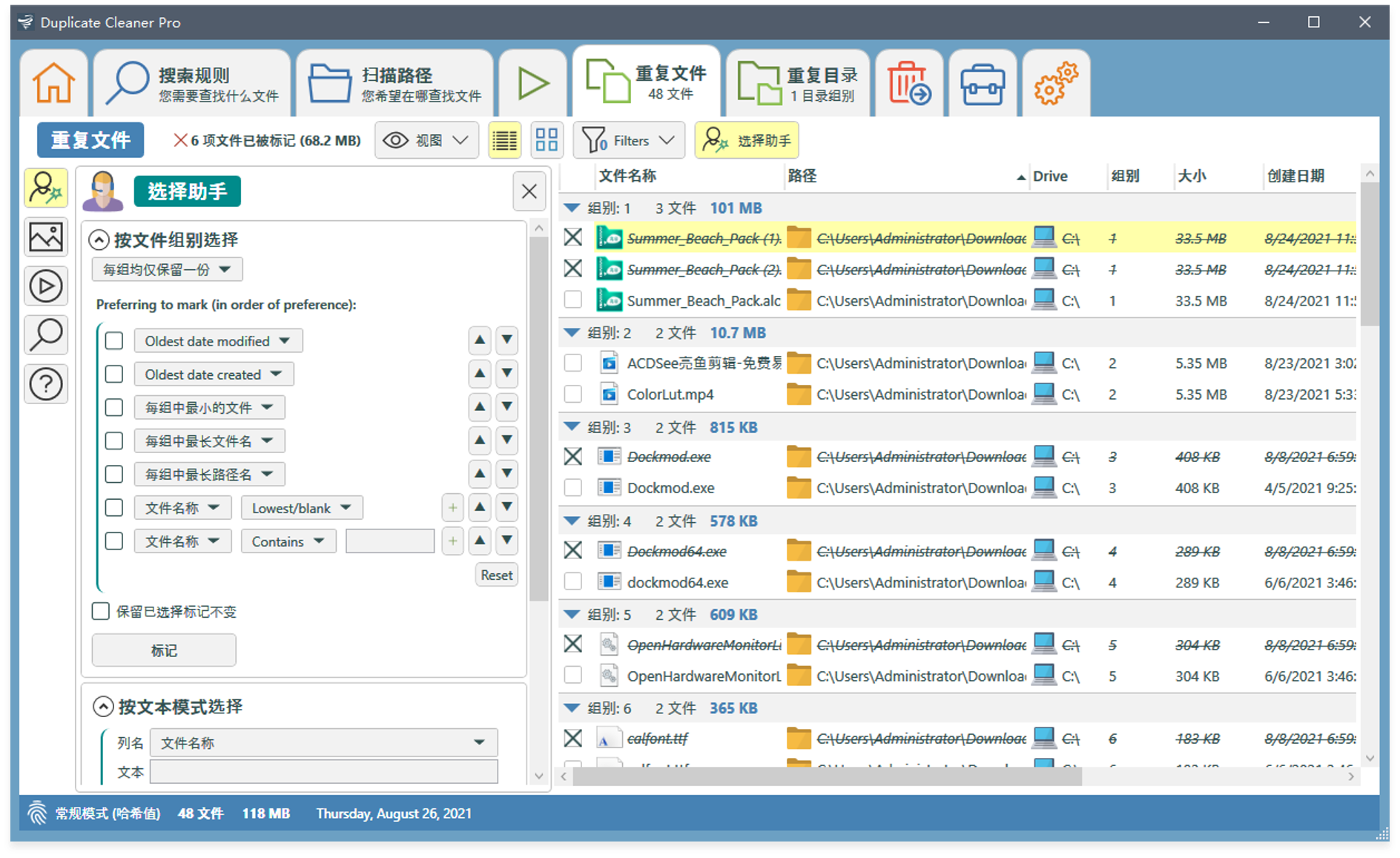Open the help sidebar icon
1400x858 pixels.
(x=46, y=384)
